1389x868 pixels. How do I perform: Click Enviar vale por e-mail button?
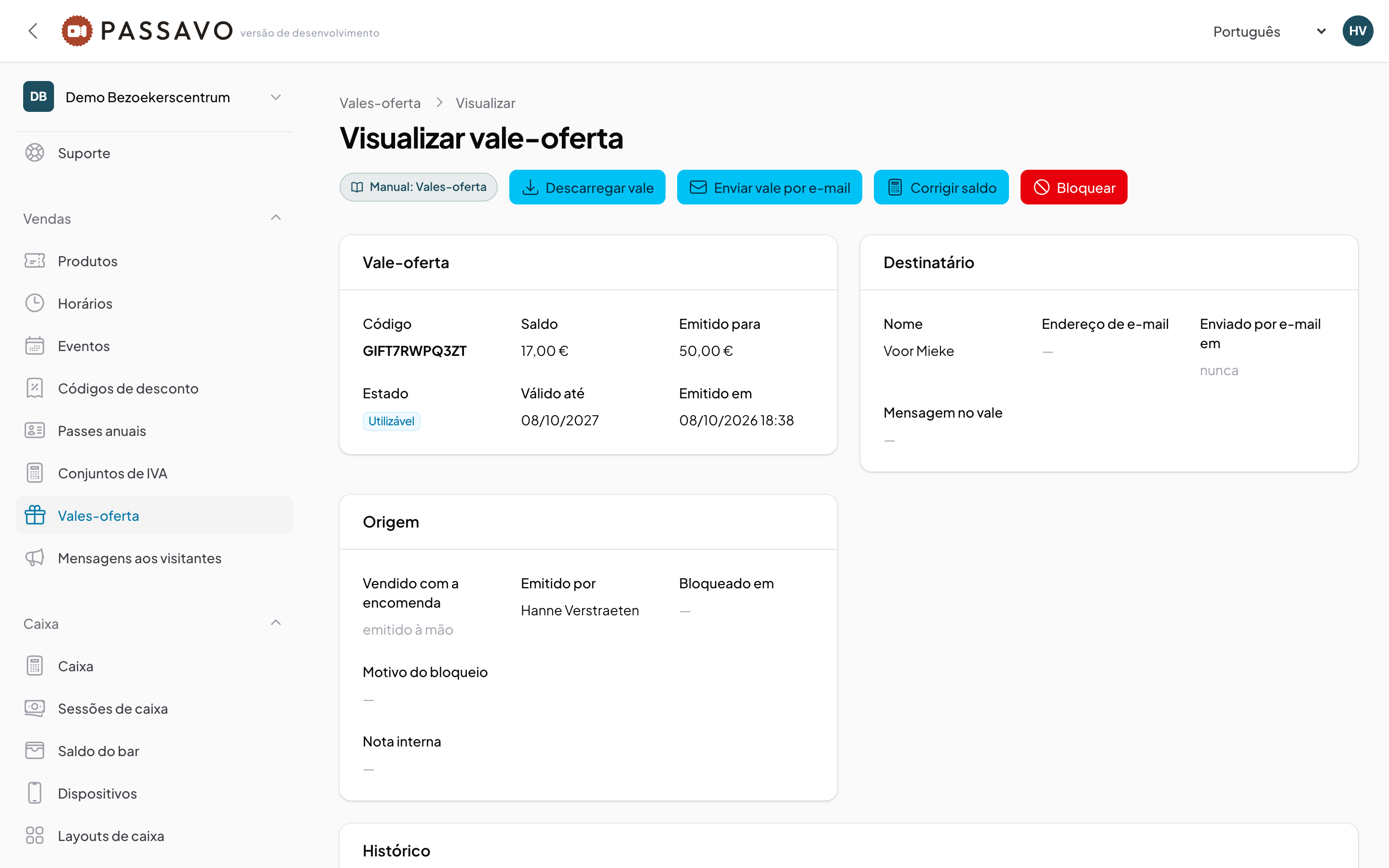click(769, 187)
